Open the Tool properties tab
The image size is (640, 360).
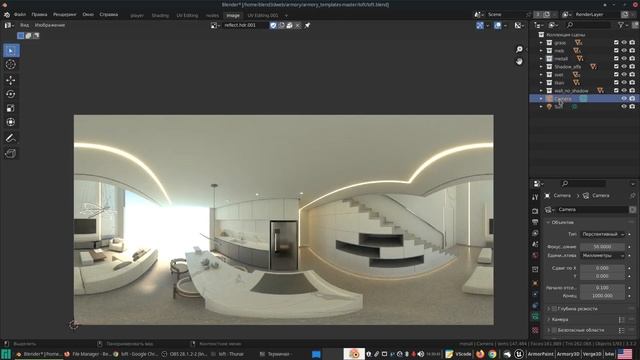(x=535, y=197)
